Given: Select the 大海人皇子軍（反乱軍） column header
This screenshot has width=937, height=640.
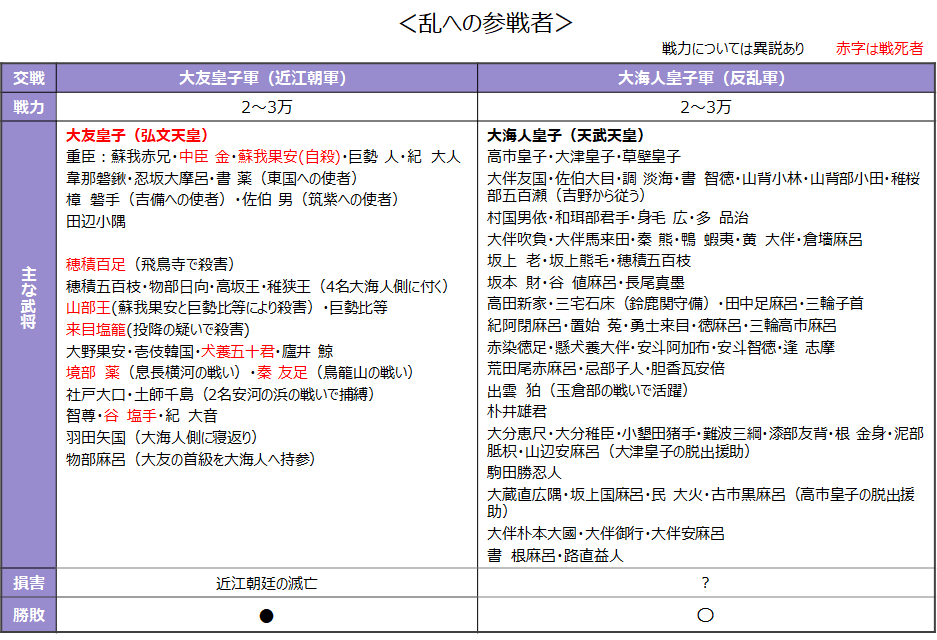Looking at the screenshot, I should pyautogui.click(x=706, y=78).
